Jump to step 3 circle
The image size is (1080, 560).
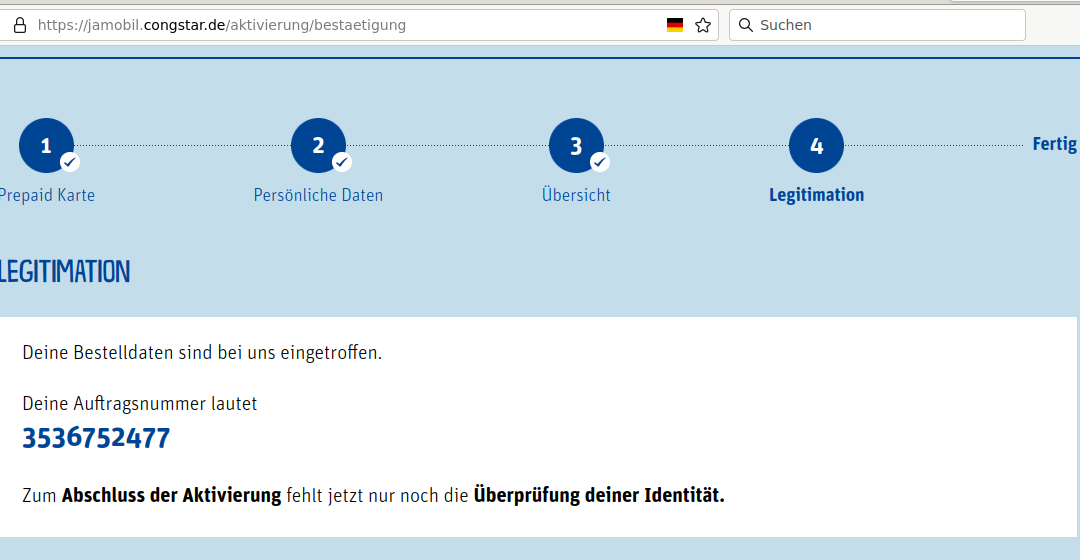click(x=575, y=144)
